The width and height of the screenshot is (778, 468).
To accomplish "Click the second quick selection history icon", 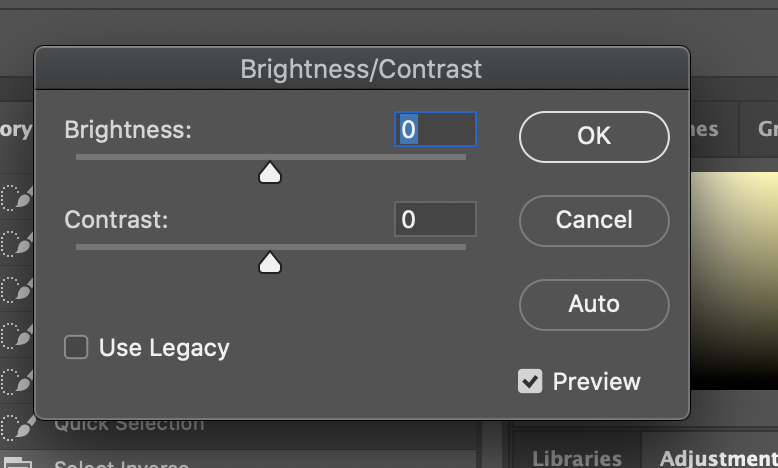I will pos(17,243).
